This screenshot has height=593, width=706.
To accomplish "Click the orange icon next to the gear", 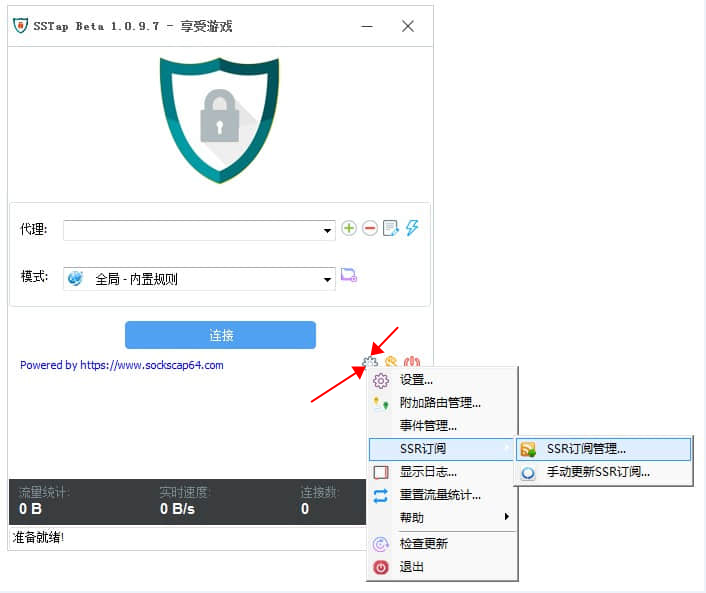I will click(x=391, y=361).
